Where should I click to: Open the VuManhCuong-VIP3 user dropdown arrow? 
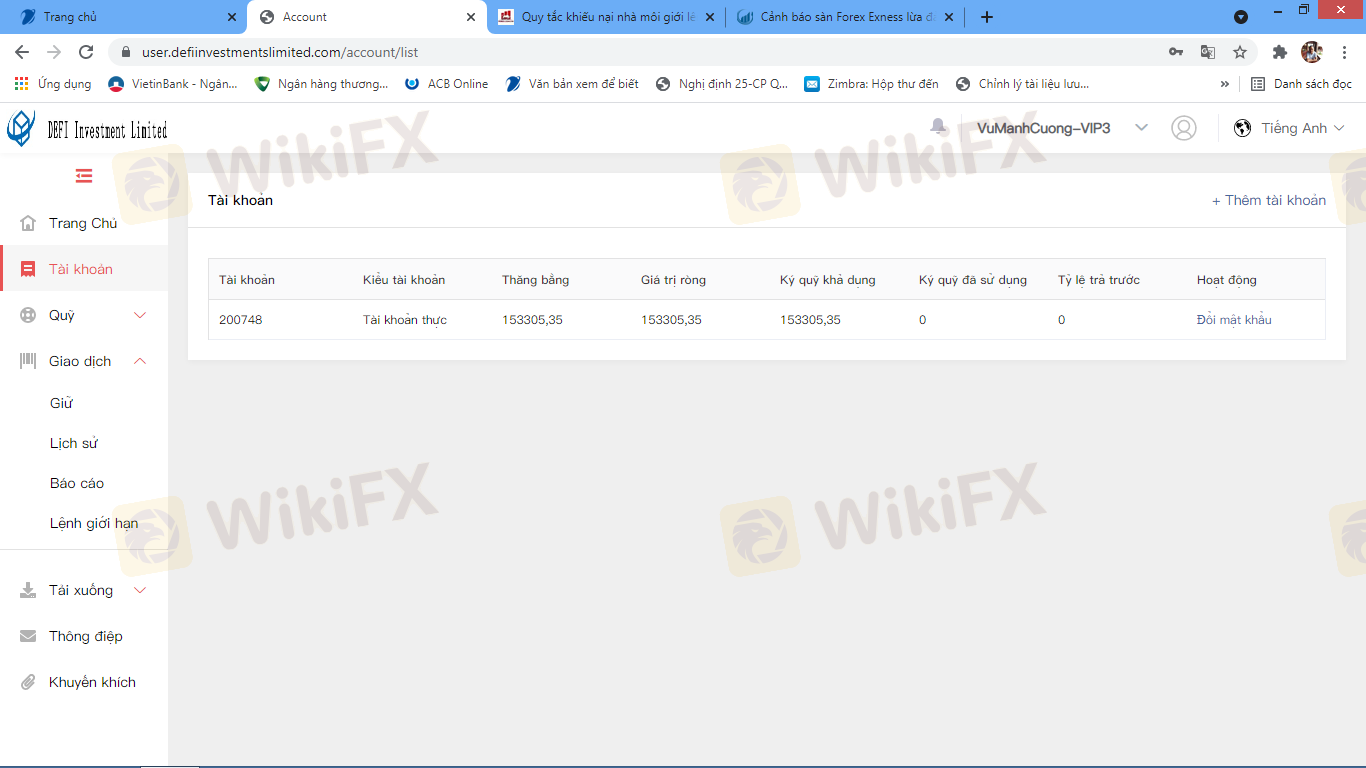coord(1141,128)
